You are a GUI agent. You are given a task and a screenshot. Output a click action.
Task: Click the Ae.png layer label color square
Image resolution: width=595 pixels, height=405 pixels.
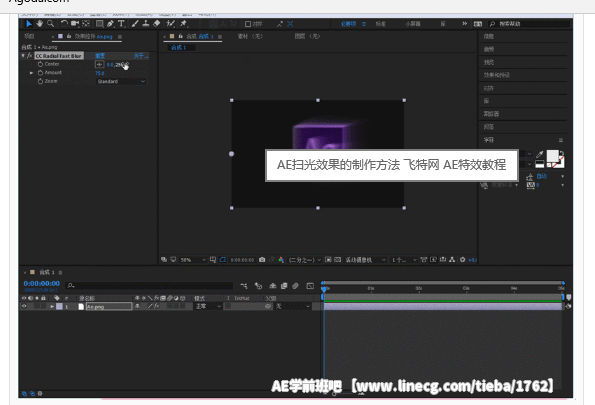pyautogui.click(x=60, y=306)
